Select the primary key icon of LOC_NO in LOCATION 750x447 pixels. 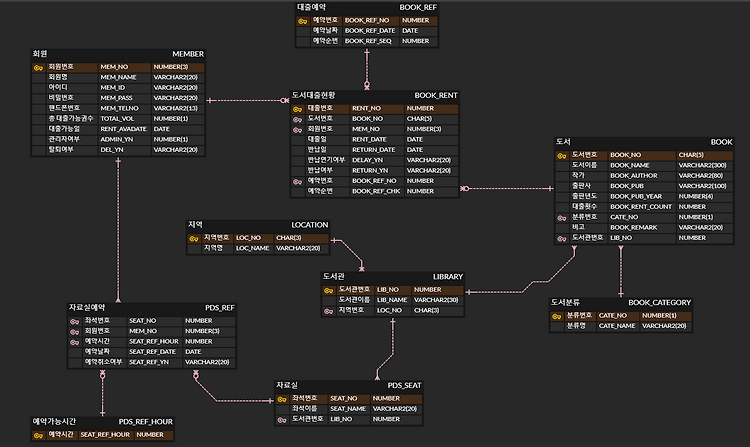pos(194,239)
